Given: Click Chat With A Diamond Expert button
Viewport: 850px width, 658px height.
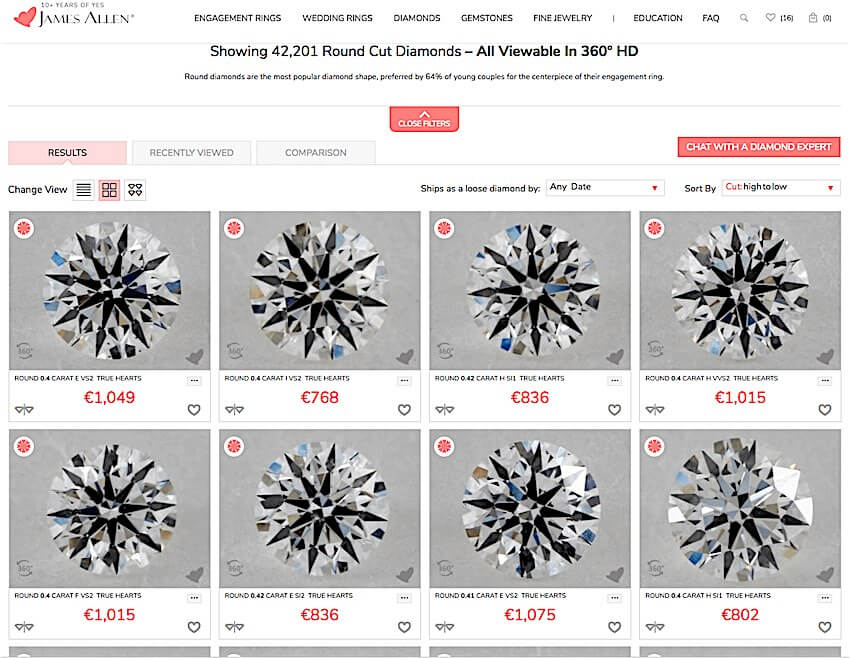Looking at the screenshot, I should [758, 147].
